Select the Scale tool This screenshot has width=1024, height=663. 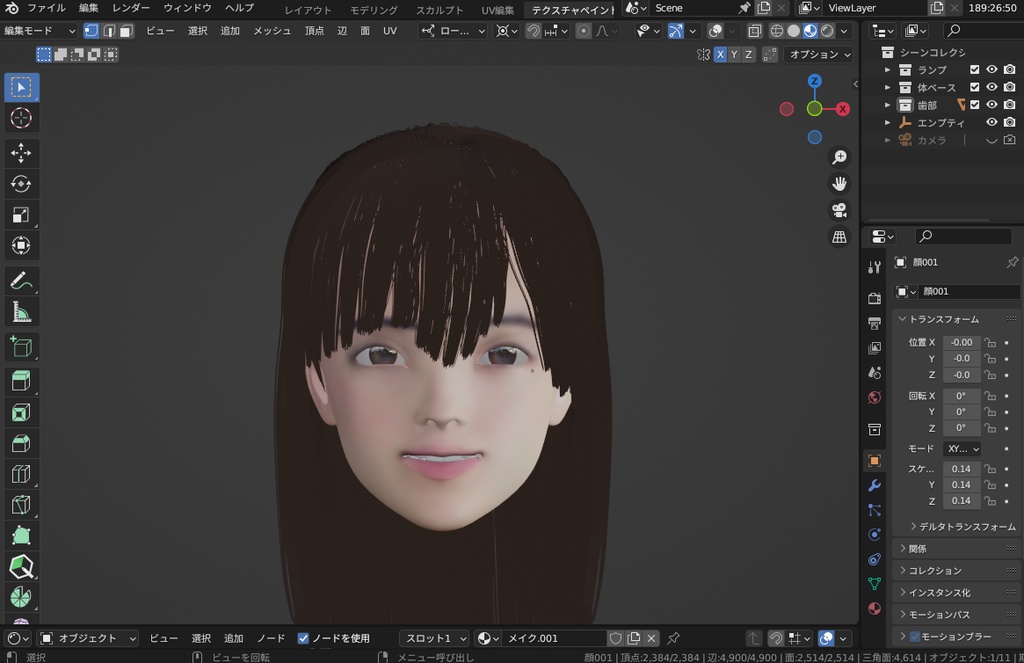tap(21, 214)
